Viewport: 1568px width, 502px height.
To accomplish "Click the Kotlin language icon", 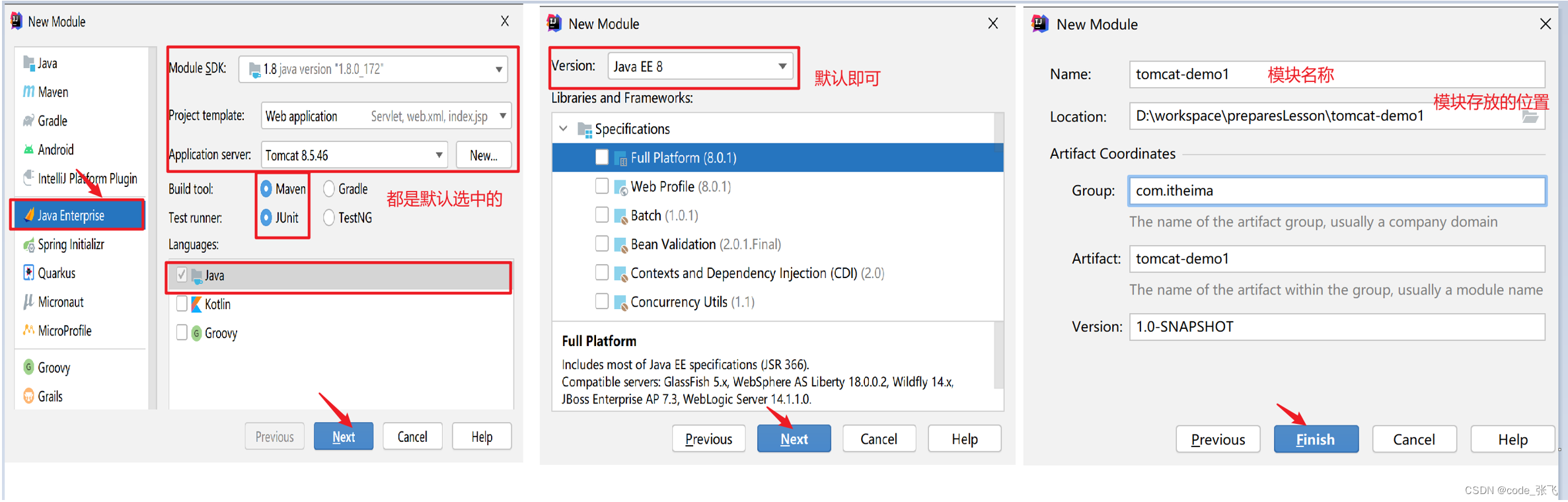I will 196,305.
